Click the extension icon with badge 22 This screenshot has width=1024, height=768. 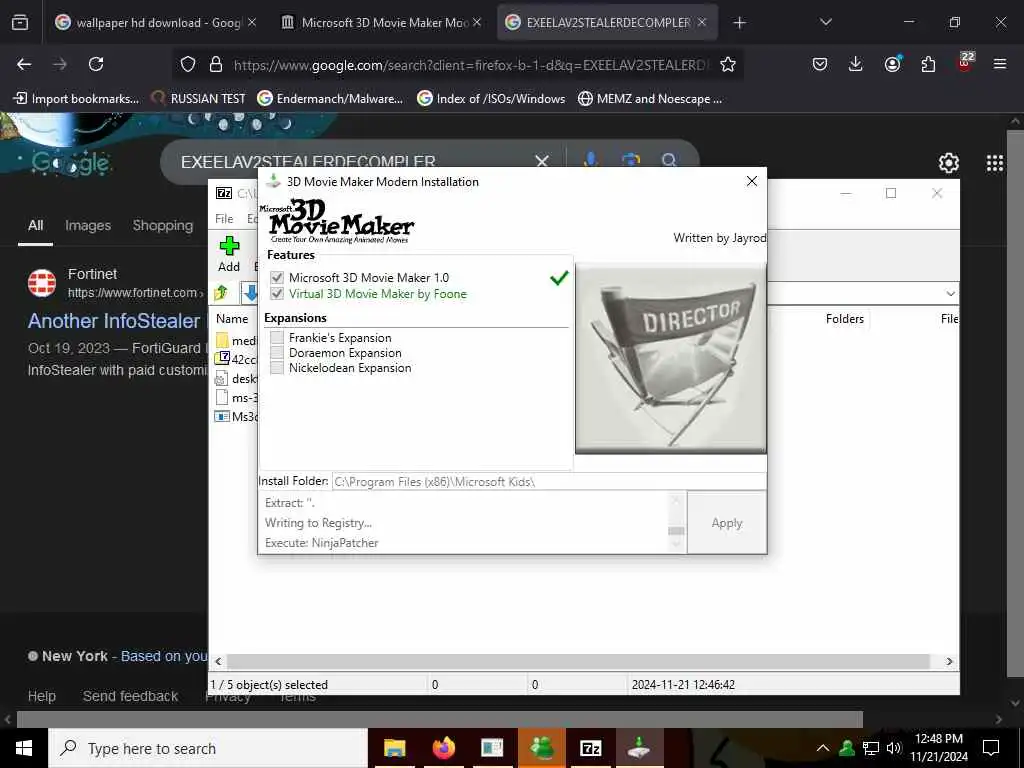(965, 63)
